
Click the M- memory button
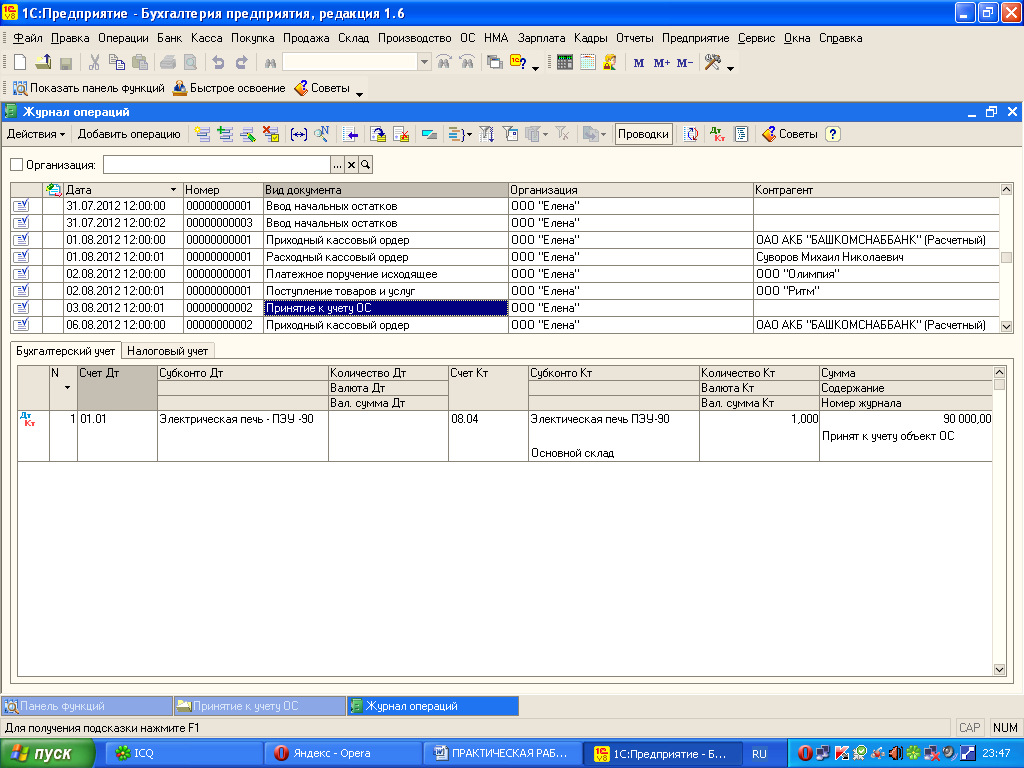[x=684, y=63]
